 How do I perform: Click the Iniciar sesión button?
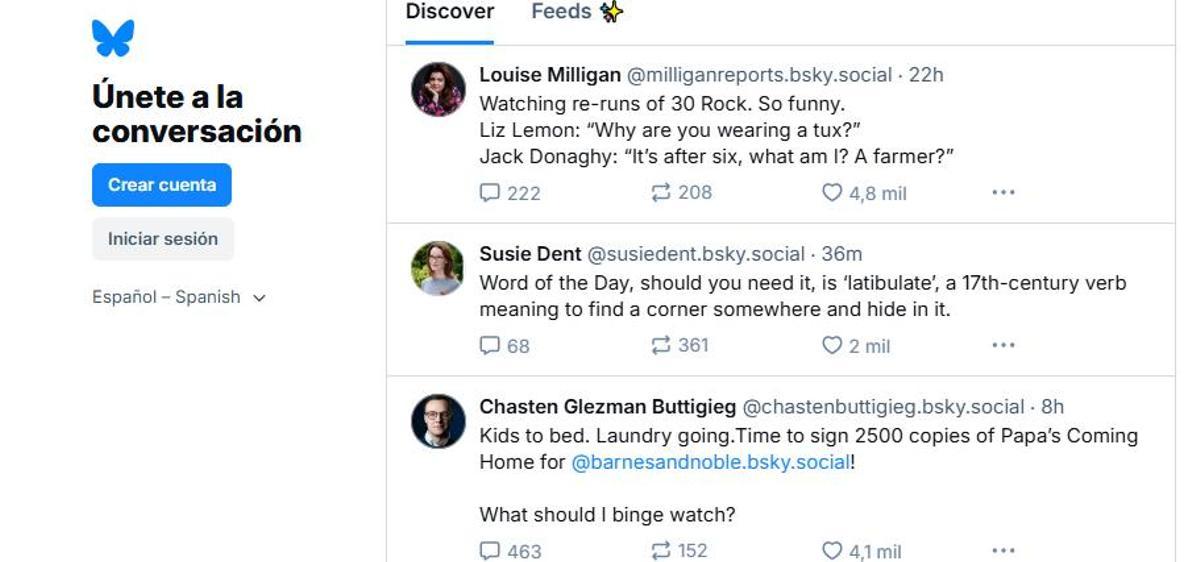pos(163,239)
